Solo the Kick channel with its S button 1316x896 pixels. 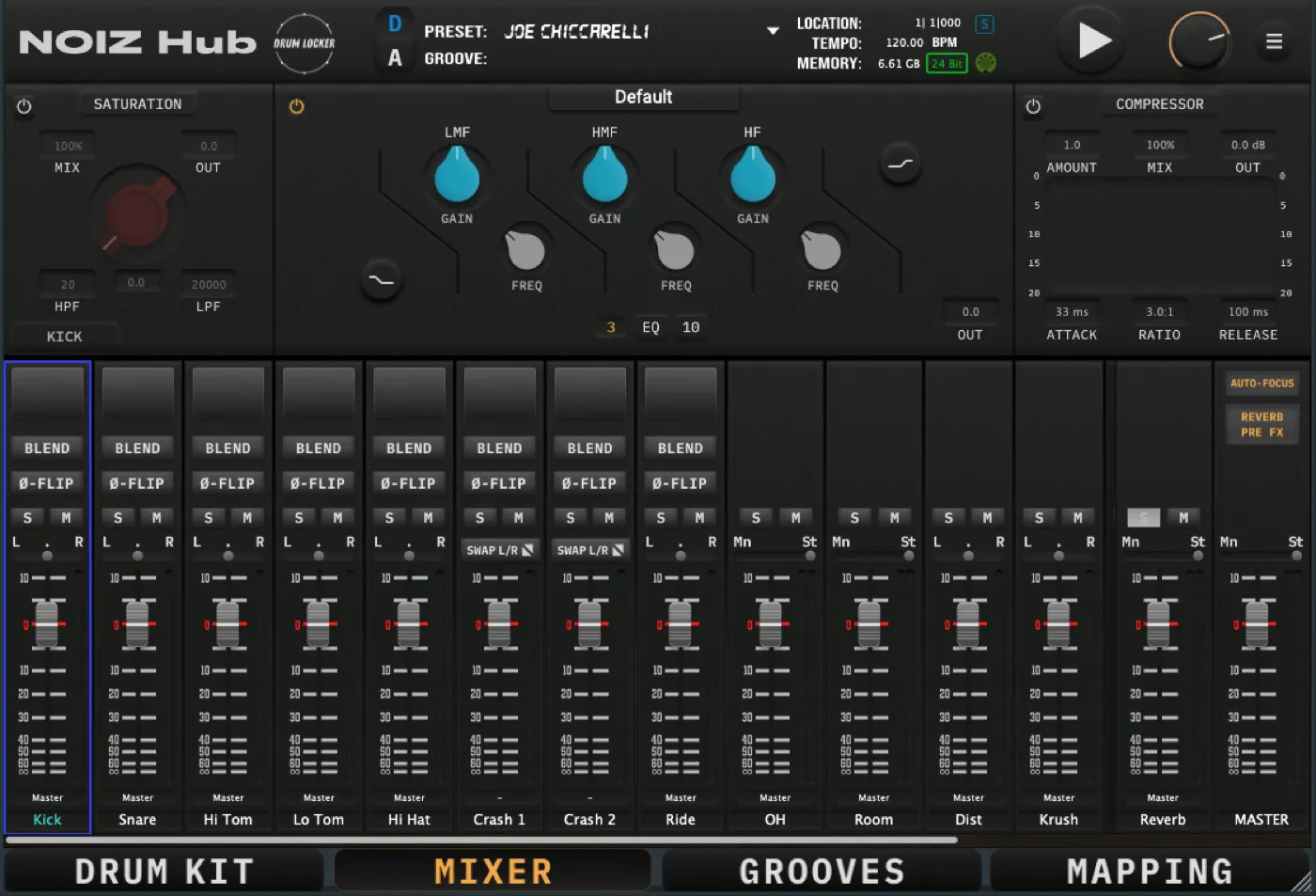[x=27, y=517]
